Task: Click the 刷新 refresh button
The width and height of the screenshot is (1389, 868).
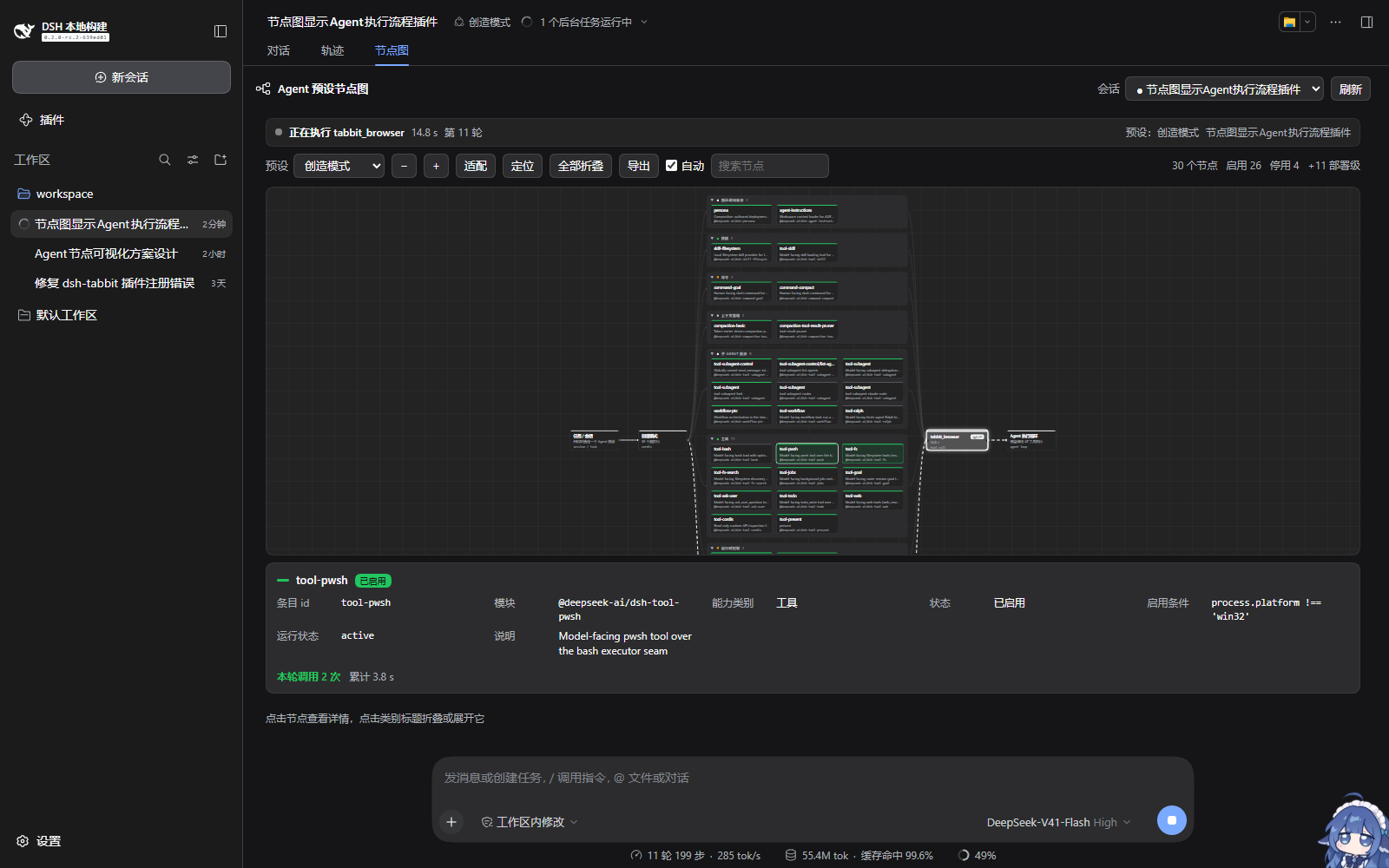Action: (1350, 89)
